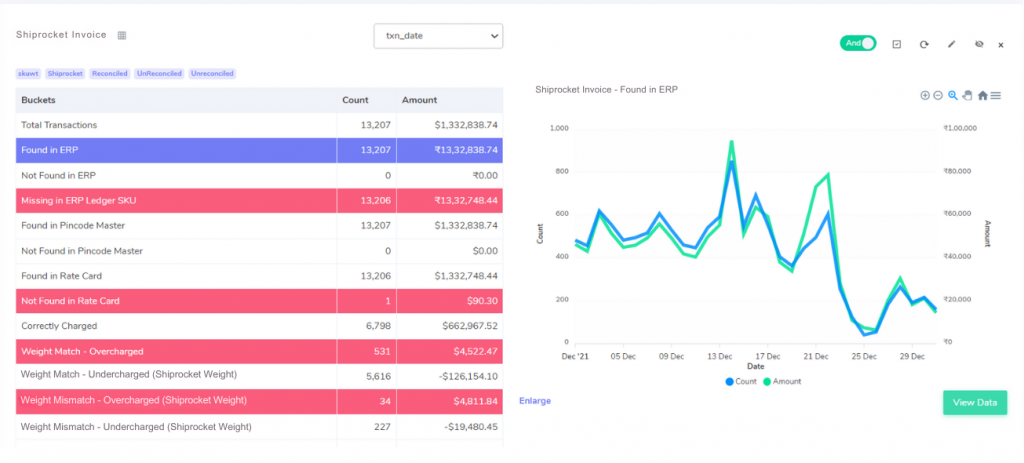The image size is (1024, 463).
Task: Close the panel with the X icon
Action: (1000, 45)
